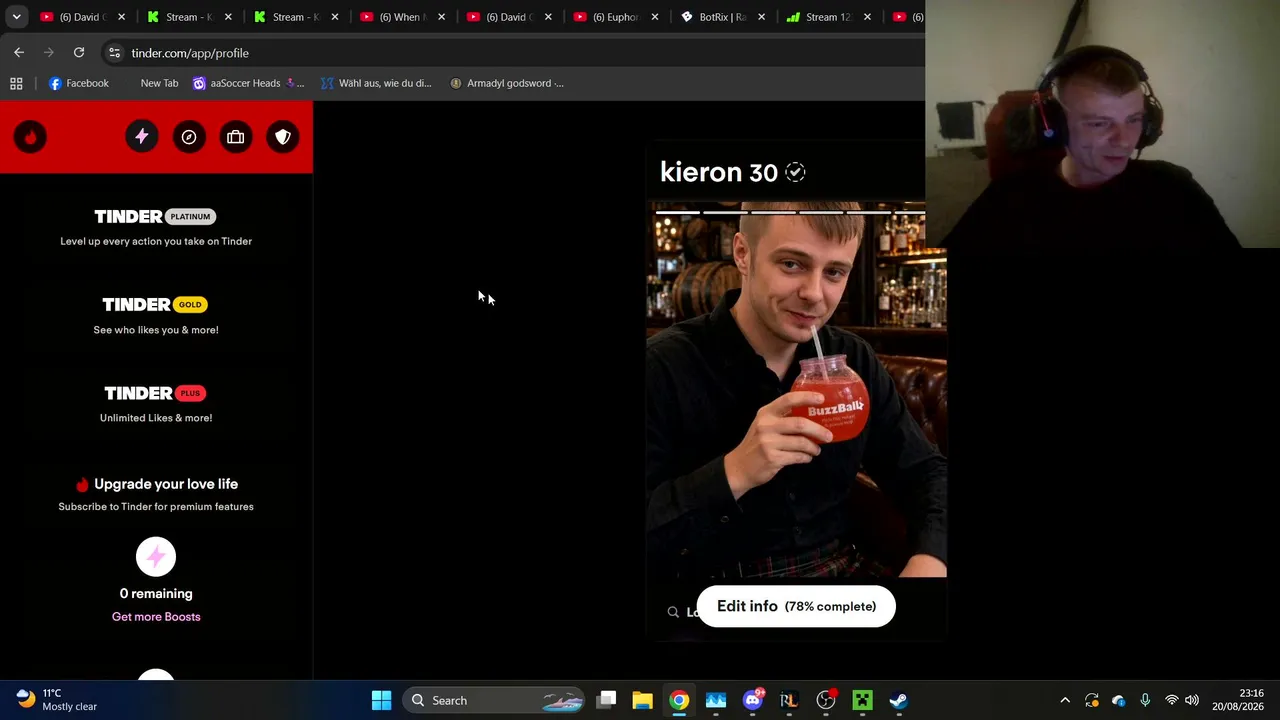1280x720 pixels.
Task: Close the Stream 12 tab
Action: pyautogui.click(x=867, y=17)
